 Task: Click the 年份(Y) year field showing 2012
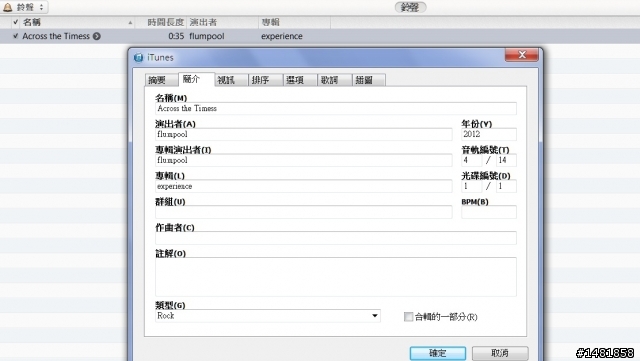[489, 134]
